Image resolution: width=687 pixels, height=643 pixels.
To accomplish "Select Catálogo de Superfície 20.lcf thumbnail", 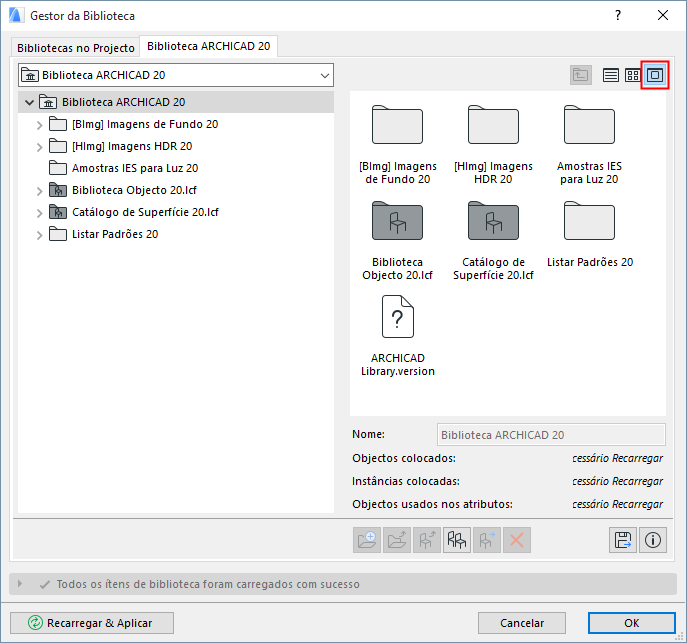I will pyautogui.click(x=493, y=240).
